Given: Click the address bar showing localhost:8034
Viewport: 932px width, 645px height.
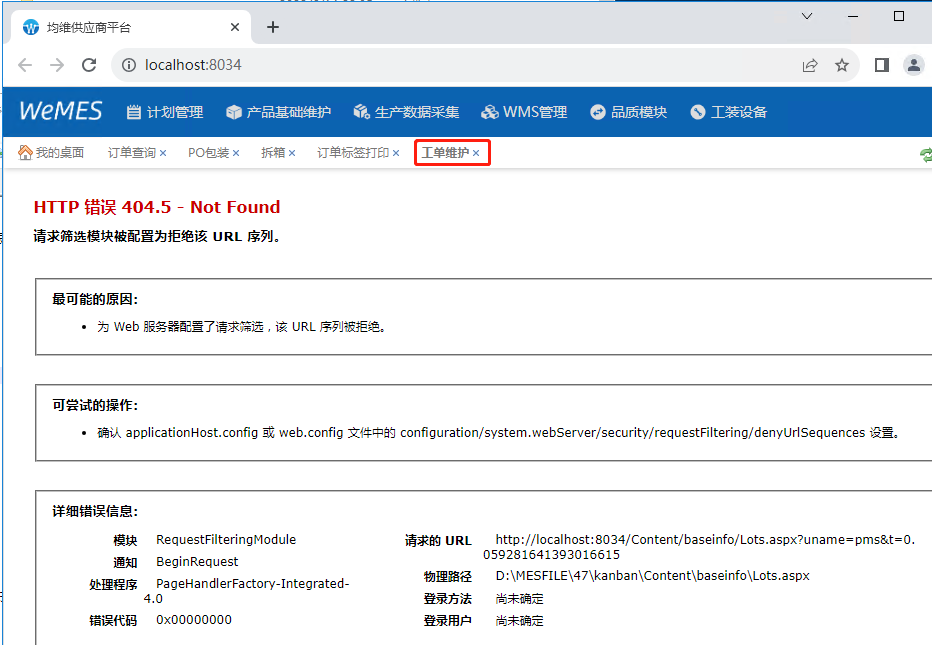Looking at the screenshot, I should point(450,65).
